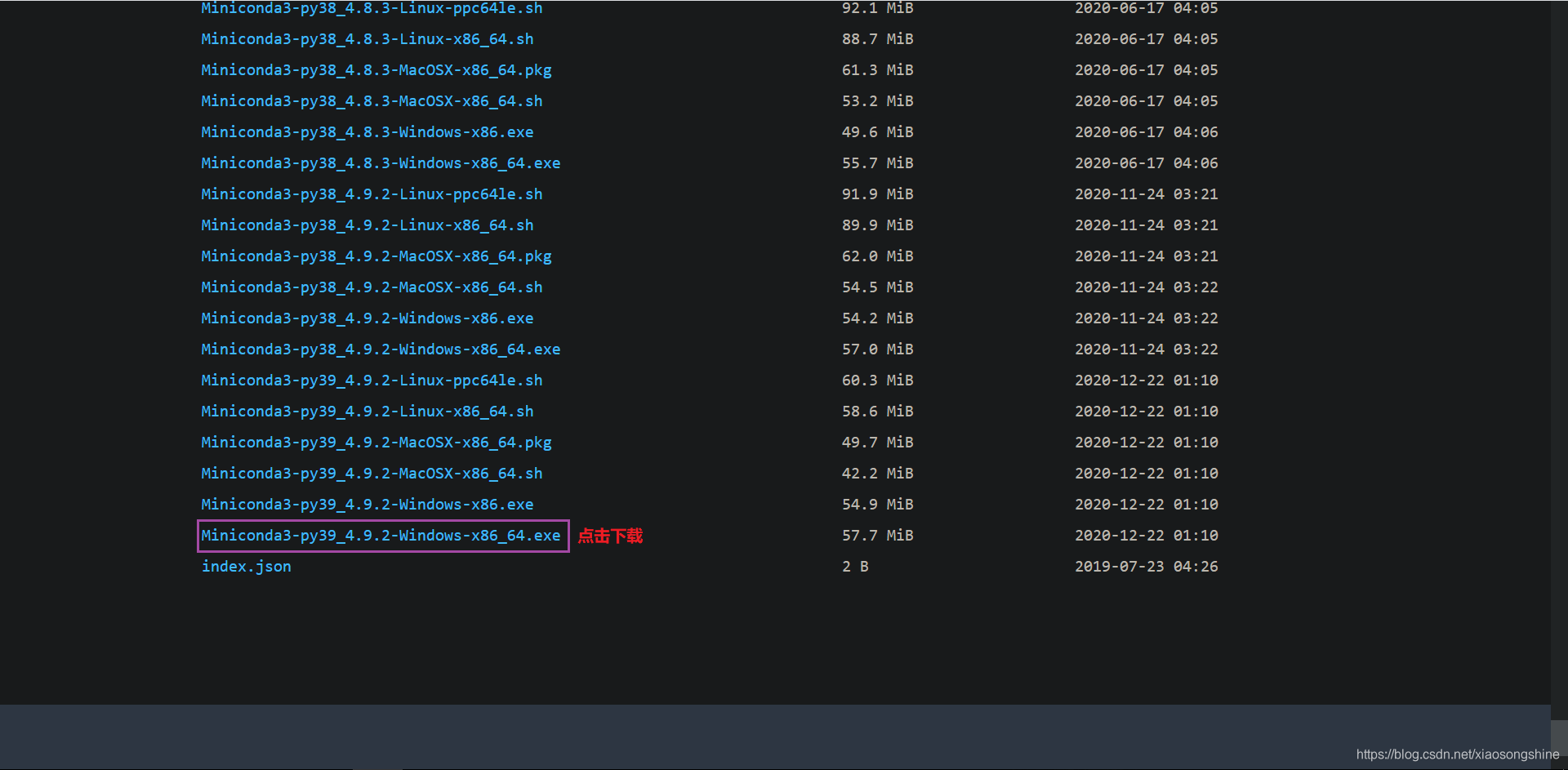This screenshot has height=770, width=1568.
Task: Click the 49.6 MiB size value
Action: click(x=878, y=132)
